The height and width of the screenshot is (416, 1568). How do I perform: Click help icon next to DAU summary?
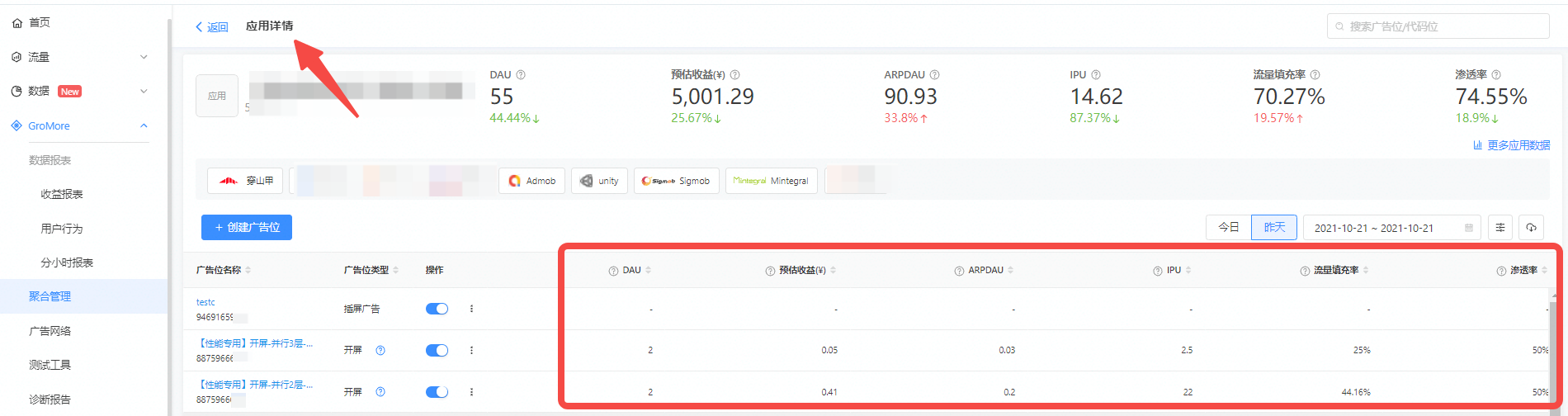coord(521,75)
